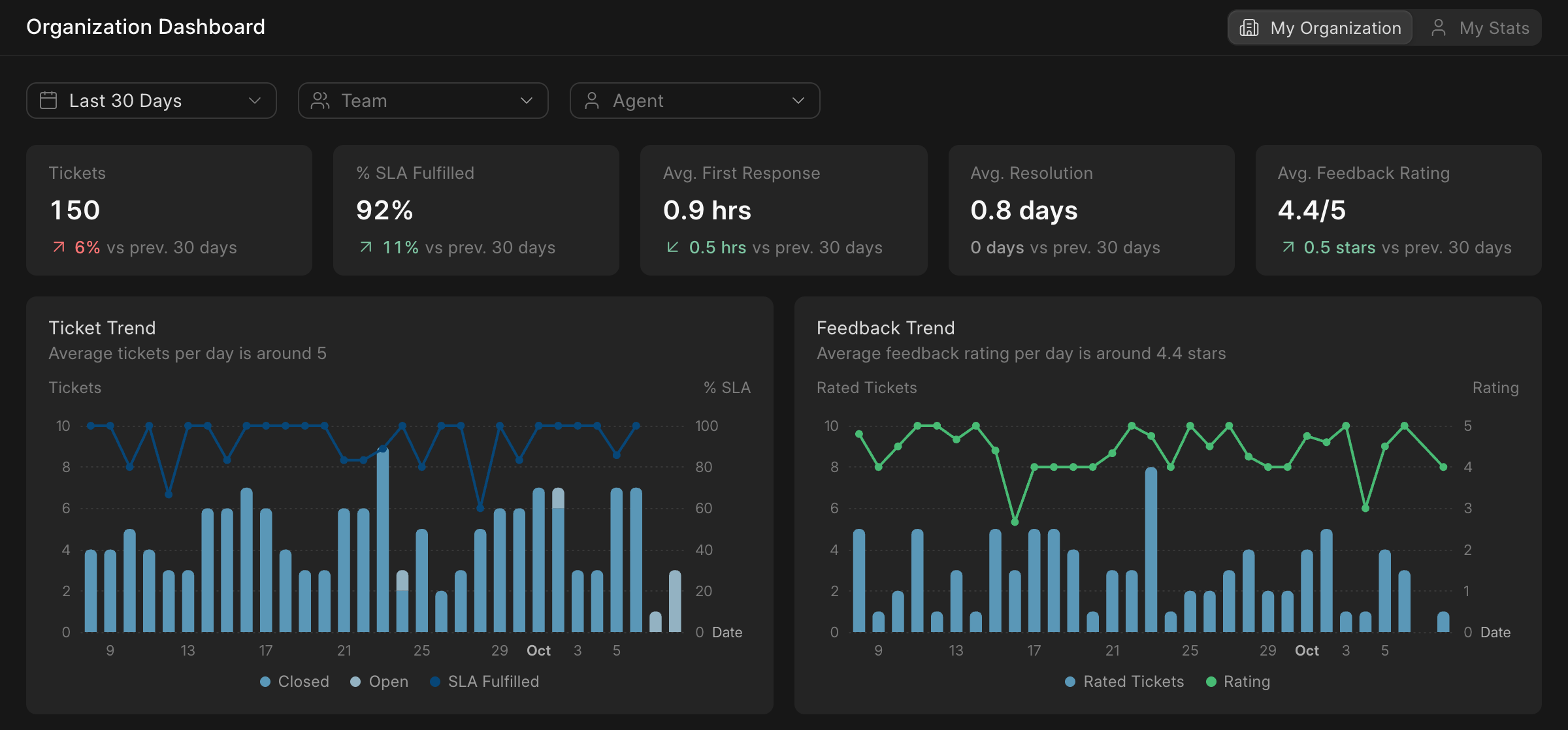
Task: Toggle the Open legend series
Action: tap(380, 682)
